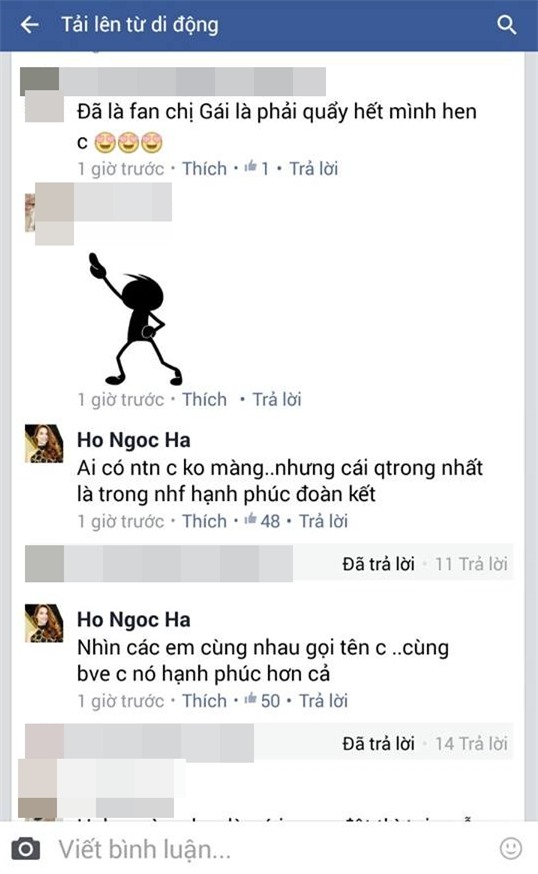The image size is (538, 874).
Task: Tap thumbs-up count 1 on first comment
Action: click(257, 168)
